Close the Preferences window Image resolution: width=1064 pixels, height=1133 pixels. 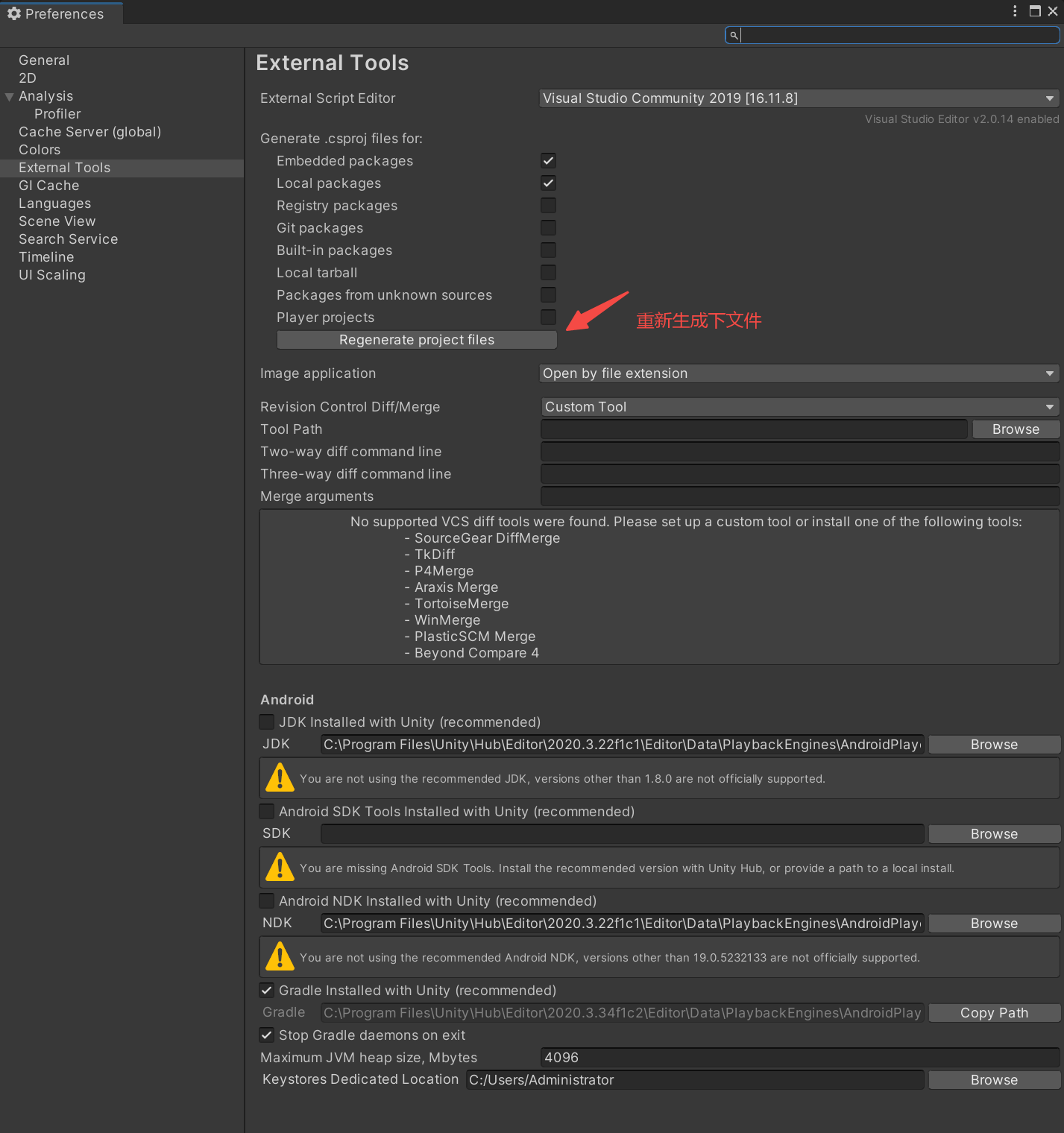pyautogui.click(x=1053, y=11)
